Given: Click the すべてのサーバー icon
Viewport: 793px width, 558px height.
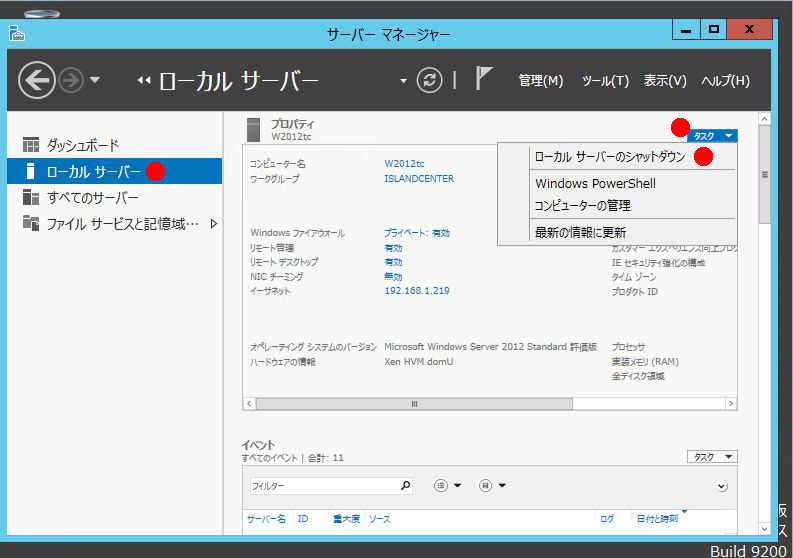Looking at the screenshot, I should pos(31,197).
